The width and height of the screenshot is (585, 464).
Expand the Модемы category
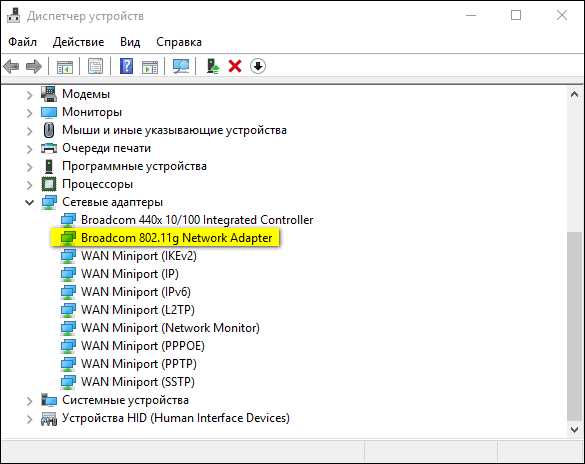pyautogui.click(x=29, y=95)
